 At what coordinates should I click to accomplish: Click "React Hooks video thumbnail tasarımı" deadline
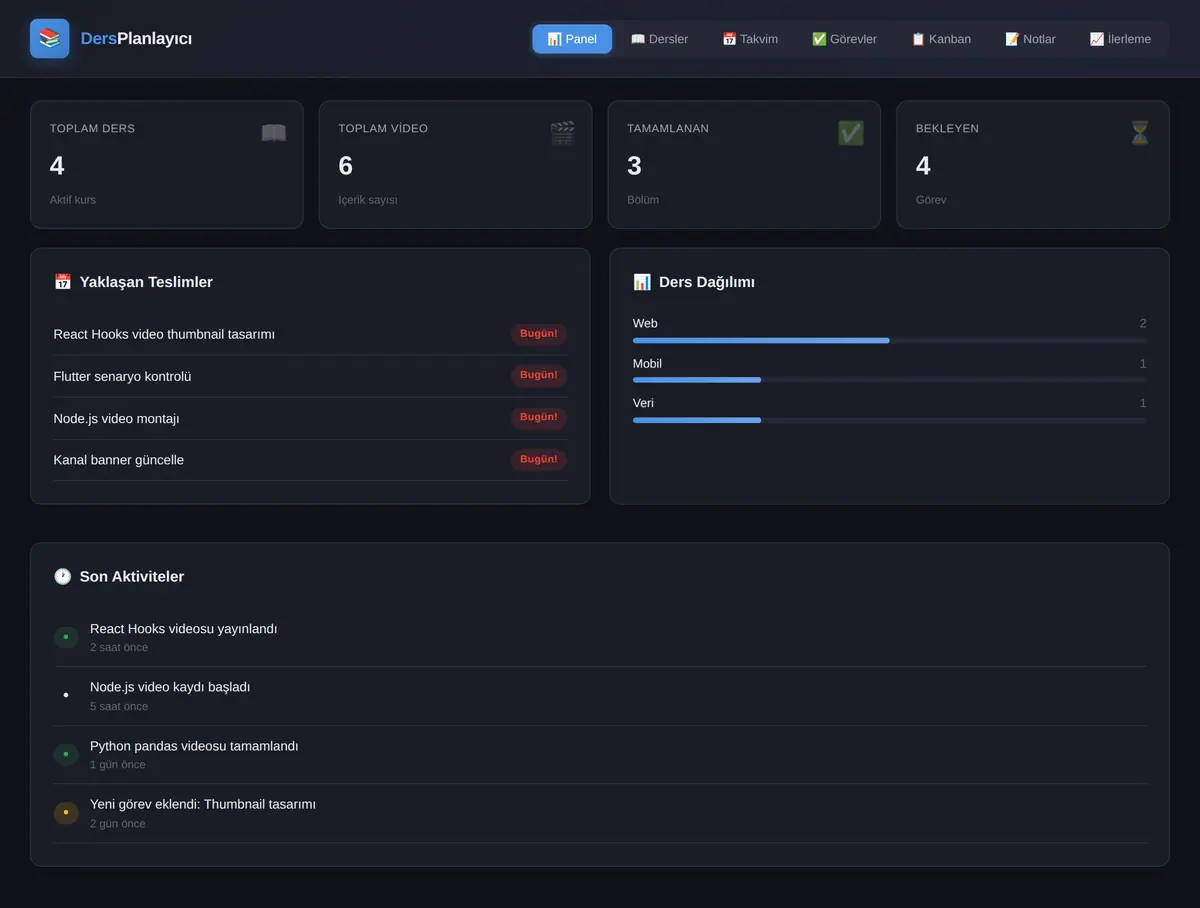click(164, 334)
